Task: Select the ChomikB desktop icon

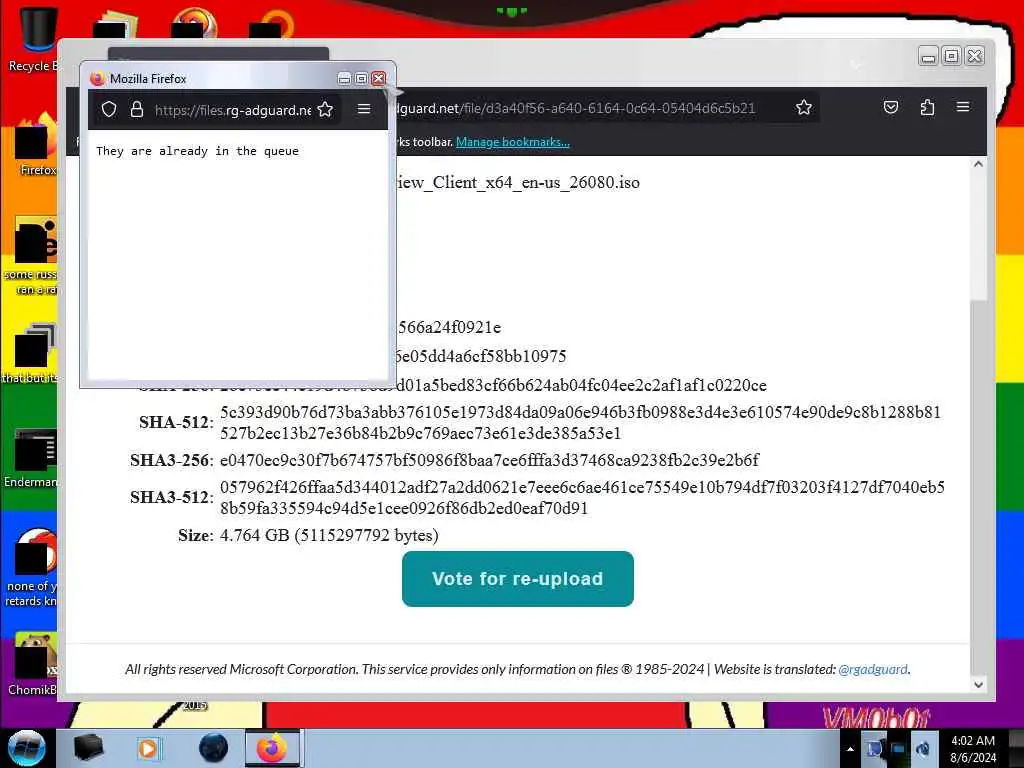Action: pos(33,665)
